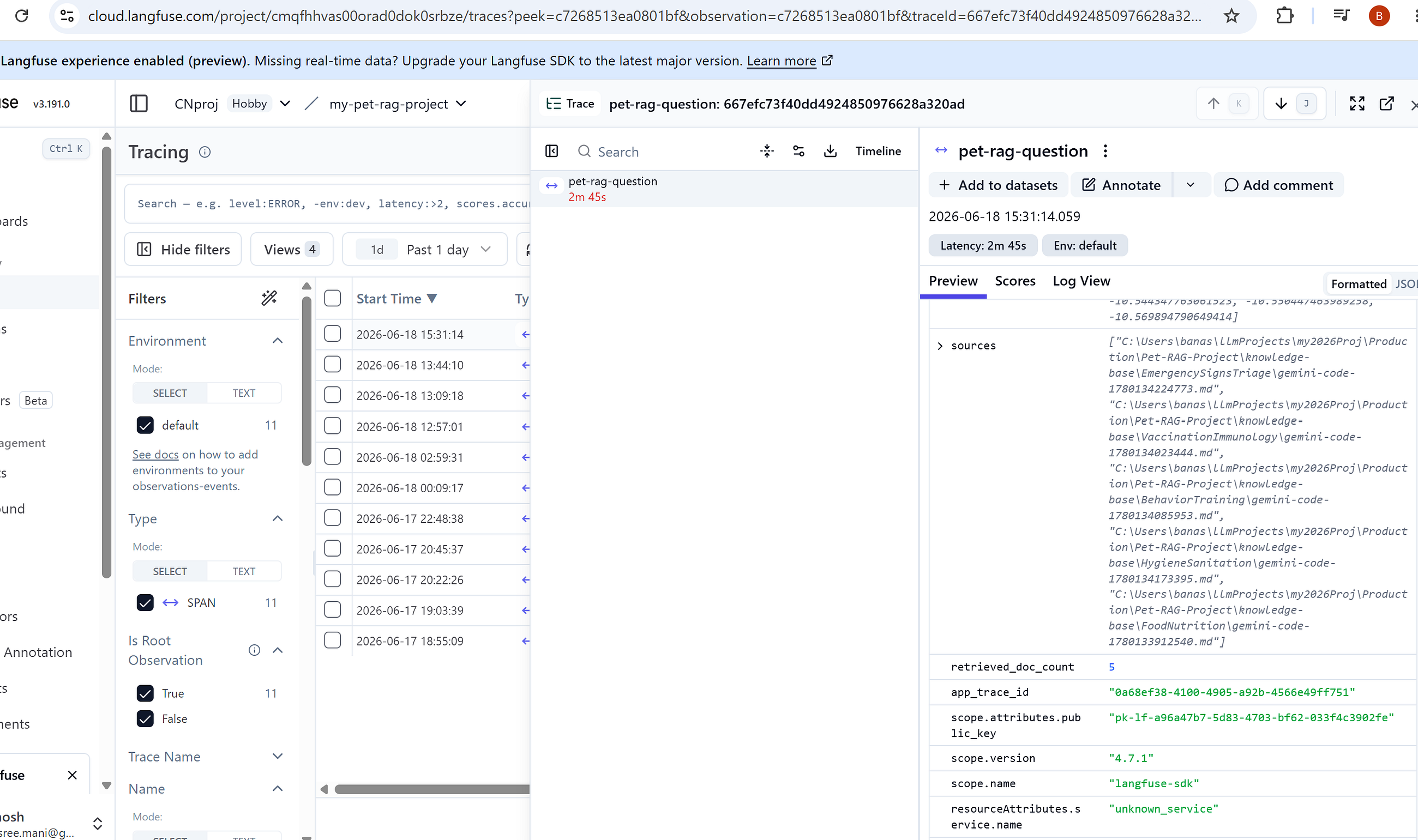Open the CNproj organization dropdown

point(285,104)
